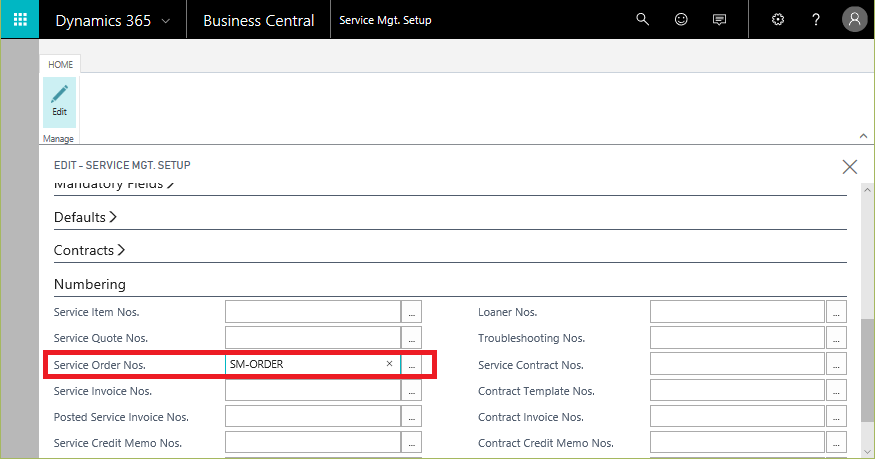Viewport: 875px width, 459px height.
Task: Focus the Posted Service Invoice Nos. field
Action: (313, 417)
